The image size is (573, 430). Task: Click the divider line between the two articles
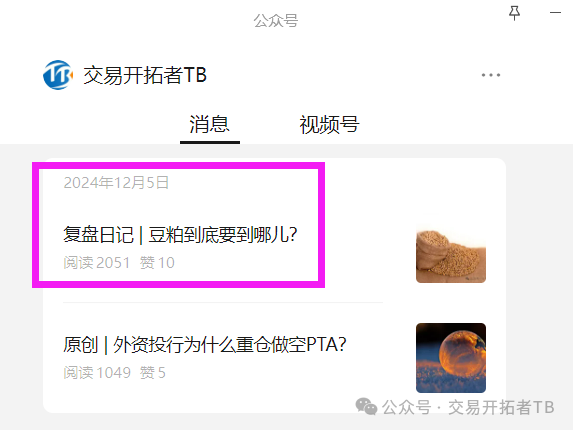(x=223, y=302)
